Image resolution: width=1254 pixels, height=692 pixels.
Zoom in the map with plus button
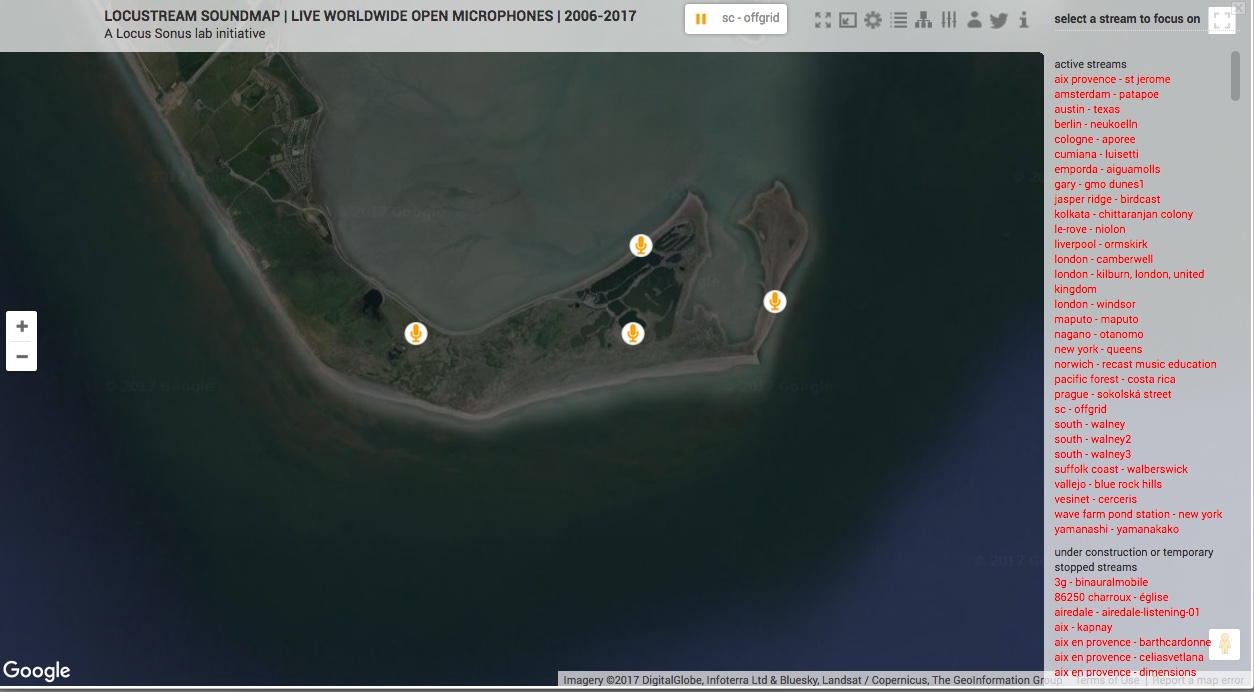pos(22,326)
